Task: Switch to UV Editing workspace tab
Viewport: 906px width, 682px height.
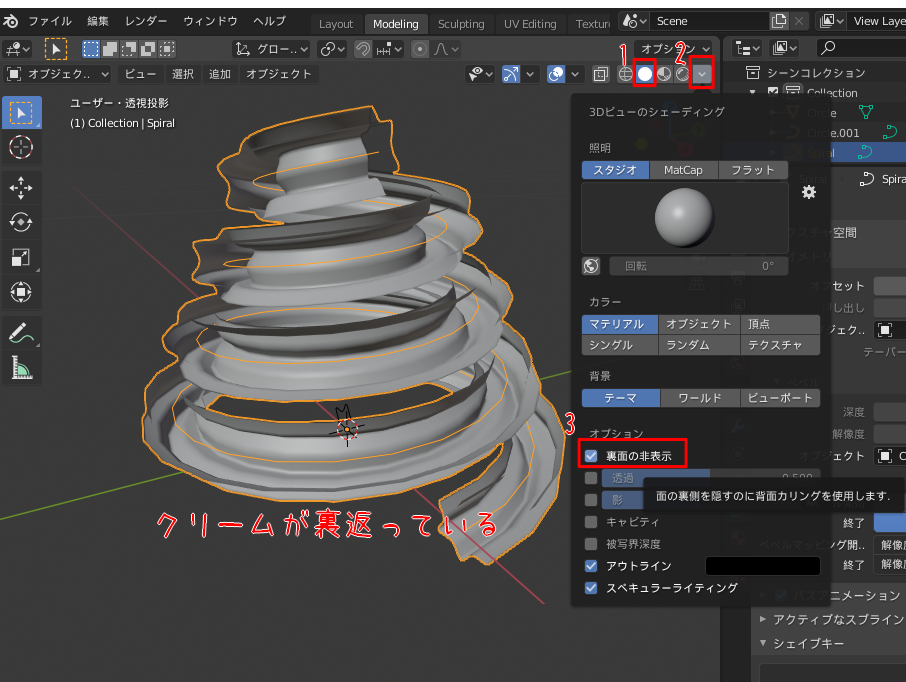Action: pyautogui.click(x=530, y=24)
